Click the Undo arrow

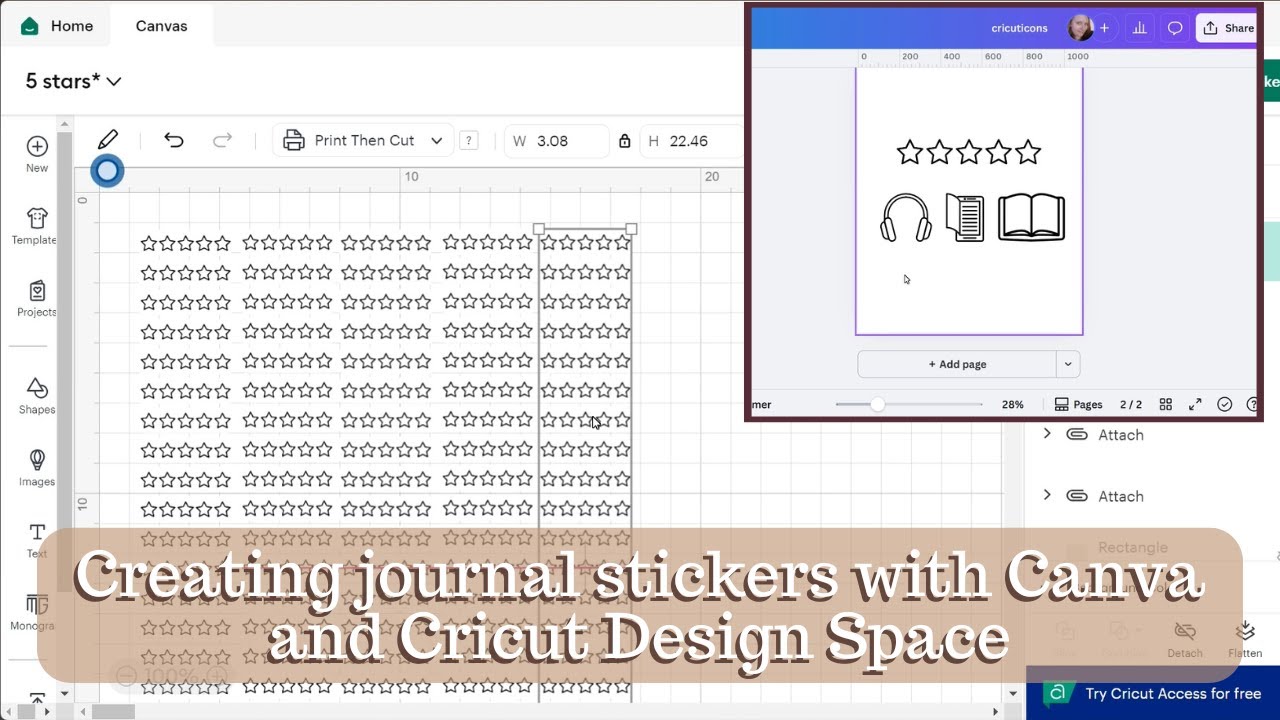174,140
